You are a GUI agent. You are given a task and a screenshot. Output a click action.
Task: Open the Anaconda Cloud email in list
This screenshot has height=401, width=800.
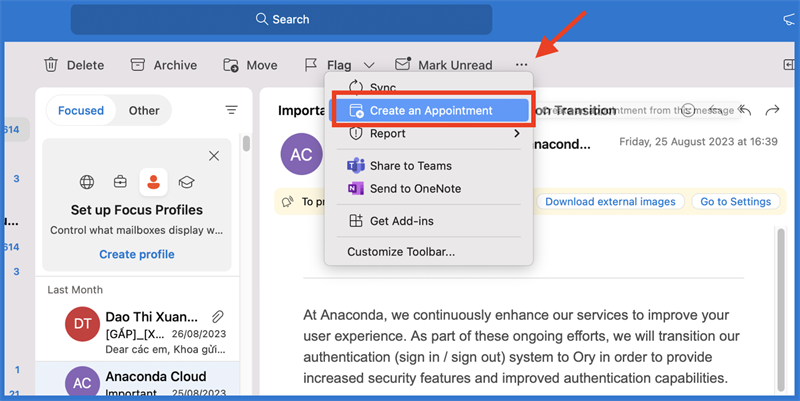pyautogui.click(x=137, y=380)
